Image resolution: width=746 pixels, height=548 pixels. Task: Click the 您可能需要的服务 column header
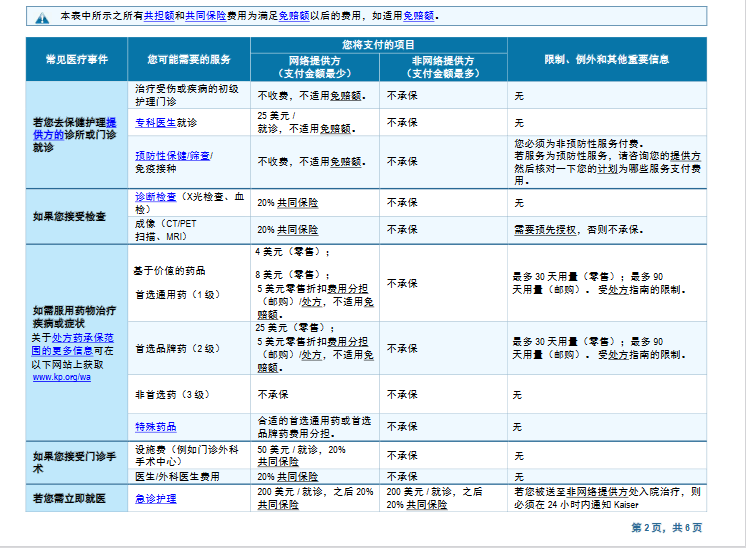pos(188,60)
